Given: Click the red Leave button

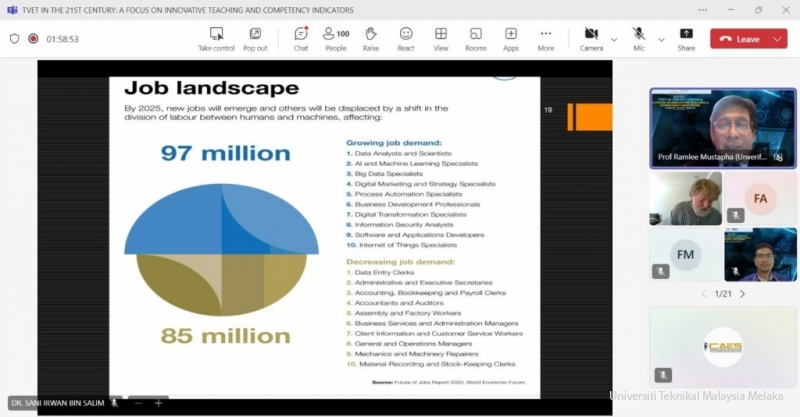Looking at the screenshot, I should (736, 39).
